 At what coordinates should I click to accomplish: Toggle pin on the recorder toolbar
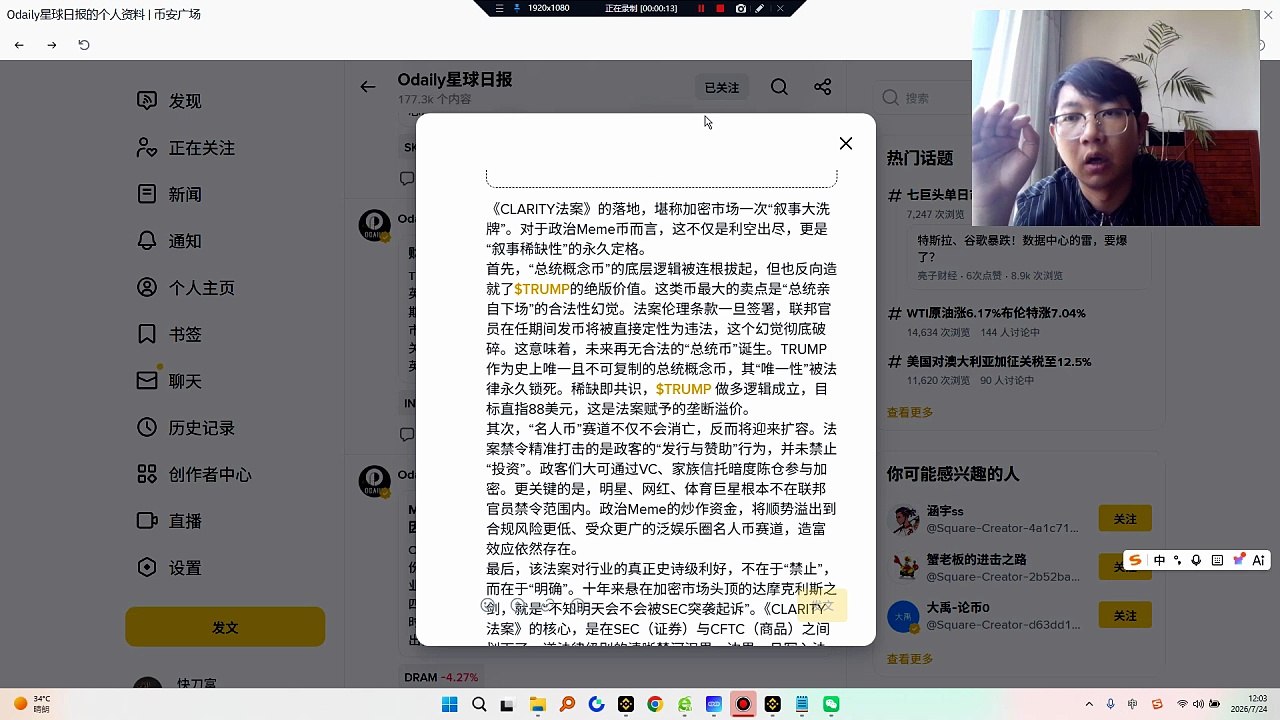517,8
